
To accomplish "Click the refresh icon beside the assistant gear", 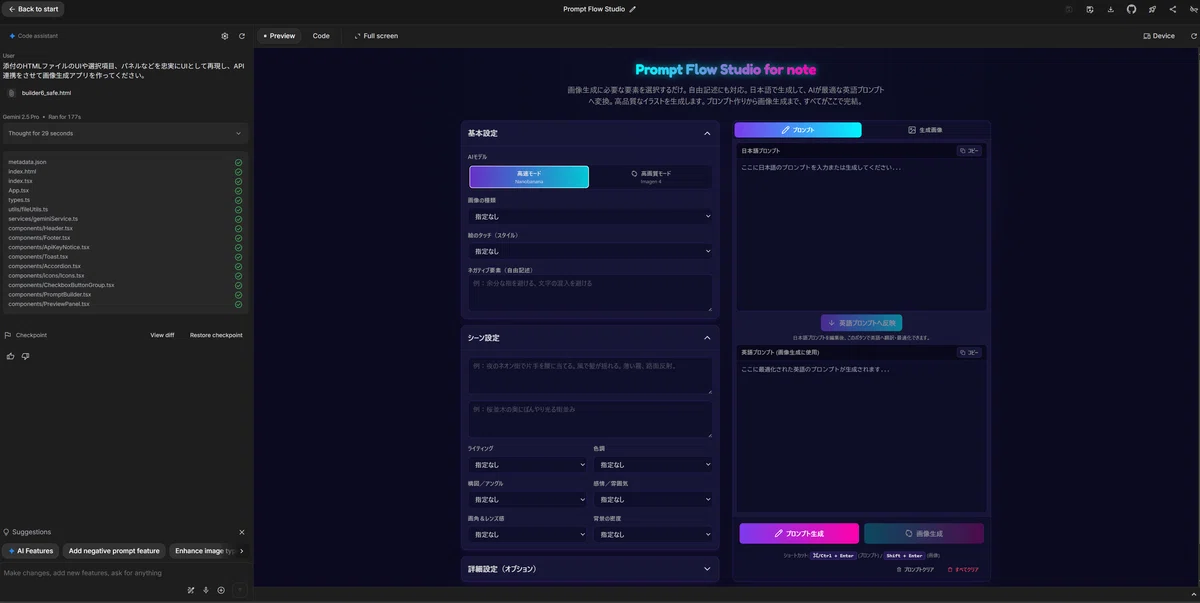I will [241, 36].
